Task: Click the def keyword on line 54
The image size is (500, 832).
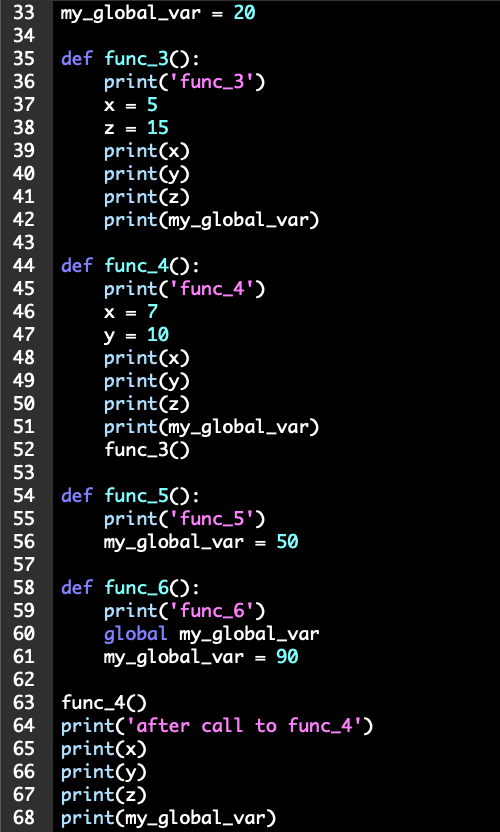Action: click(77, 496)
